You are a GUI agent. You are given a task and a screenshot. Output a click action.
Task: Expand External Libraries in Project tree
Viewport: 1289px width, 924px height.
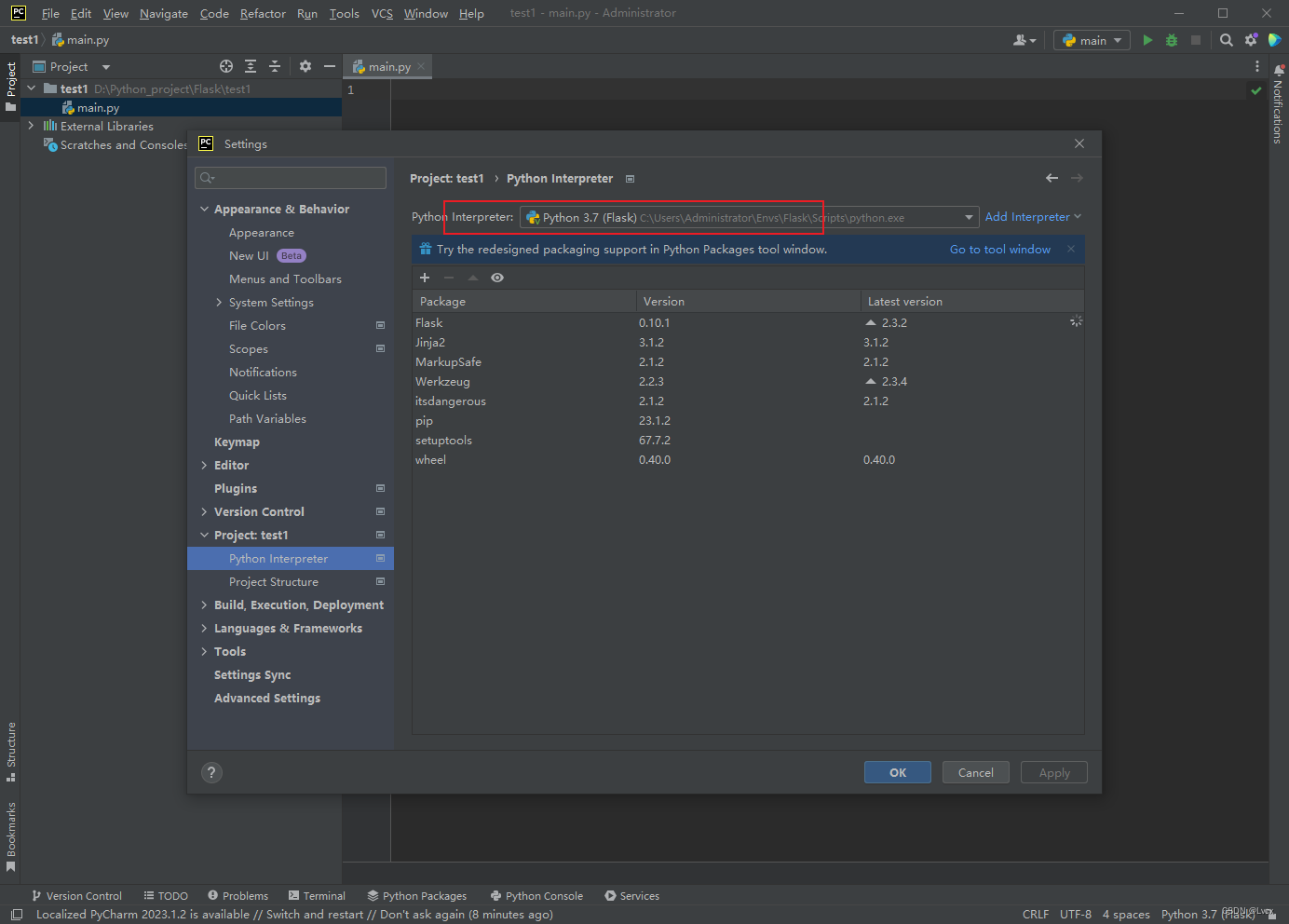[x=31, y=126]
